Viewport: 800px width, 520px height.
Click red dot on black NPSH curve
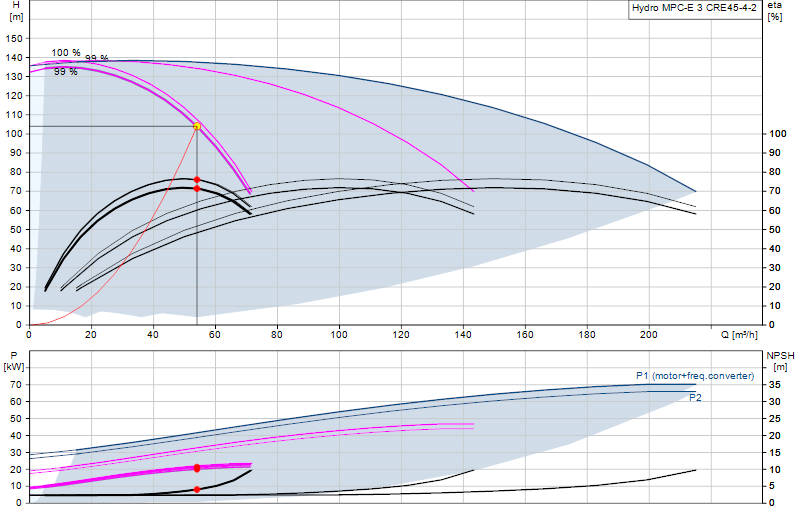tap(197, 489)
